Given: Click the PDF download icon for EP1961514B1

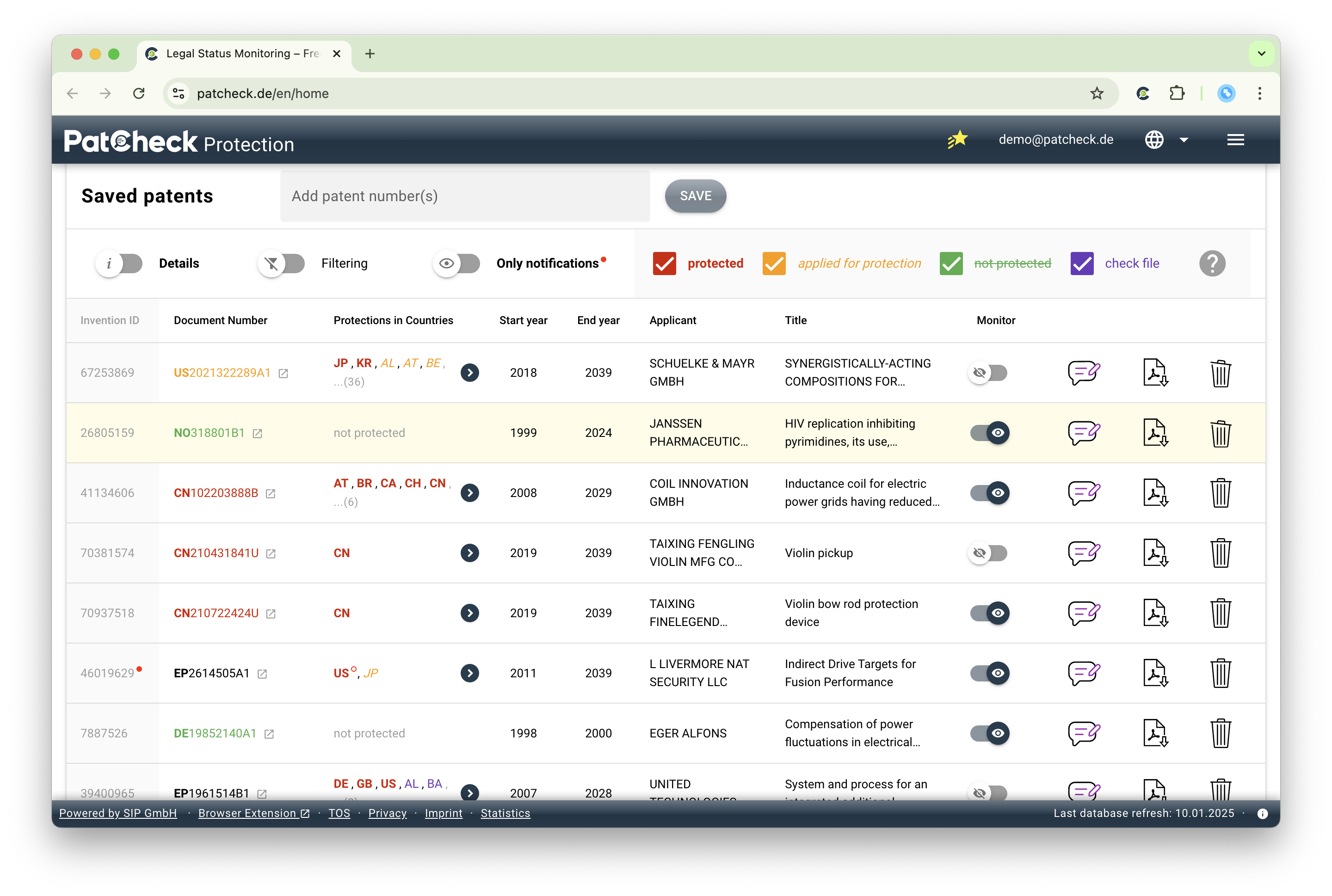Looking at the screenshot, I should [1157, 790].
